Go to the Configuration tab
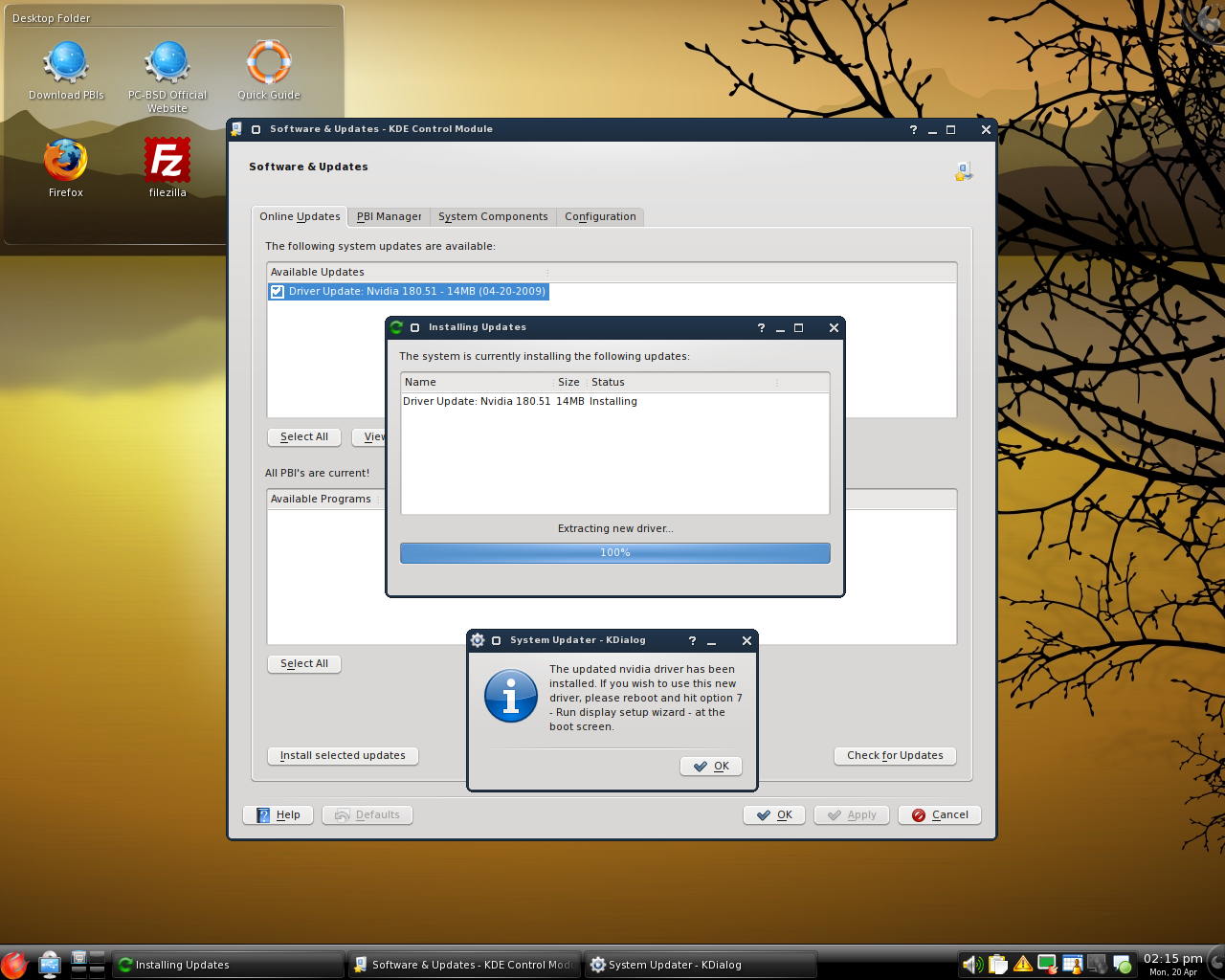Viewport: 1225px width, 980px height. point(600,217)
